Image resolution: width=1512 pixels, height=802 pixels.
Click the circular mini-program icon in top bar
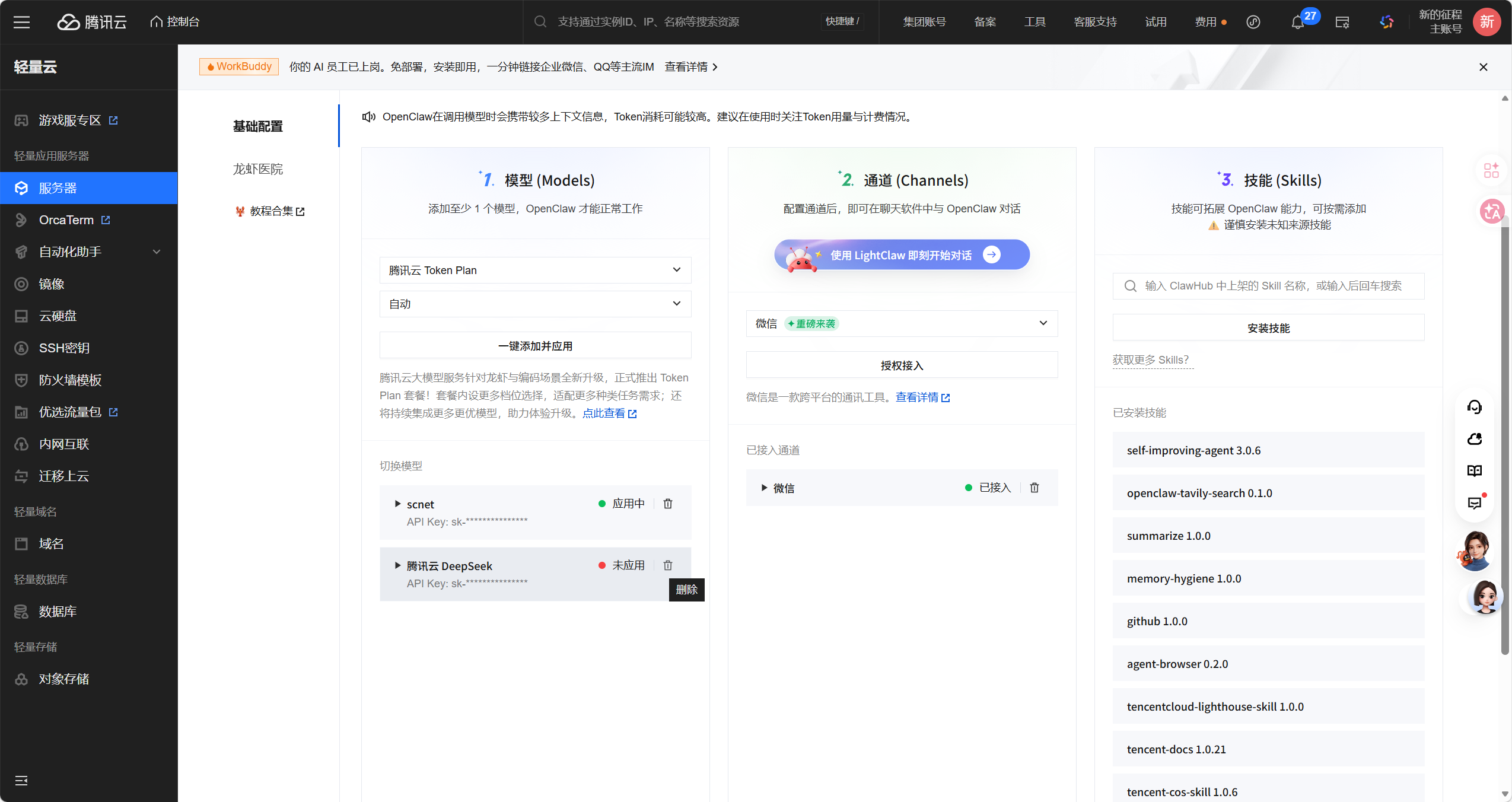point(1253,22)
